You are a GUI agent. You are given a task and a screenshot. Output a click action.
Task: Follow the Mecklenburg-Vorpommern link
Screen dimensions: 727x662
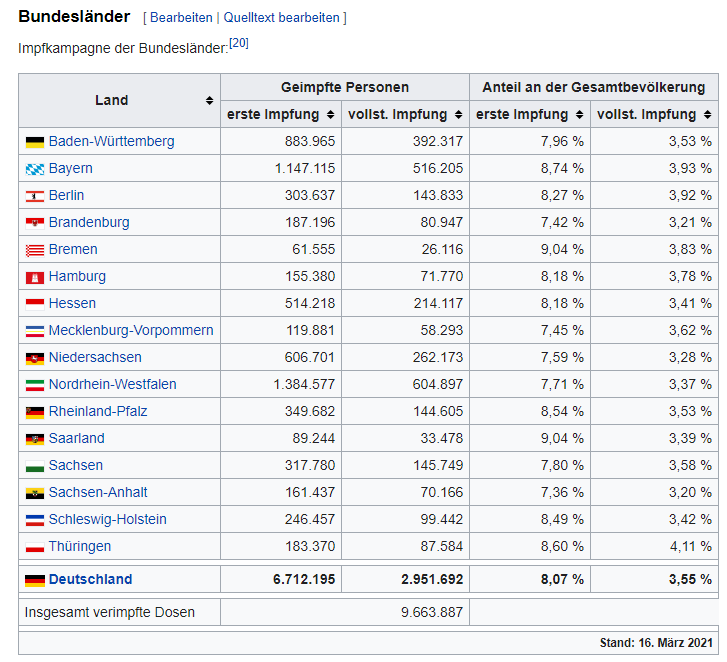click(130, 331)
